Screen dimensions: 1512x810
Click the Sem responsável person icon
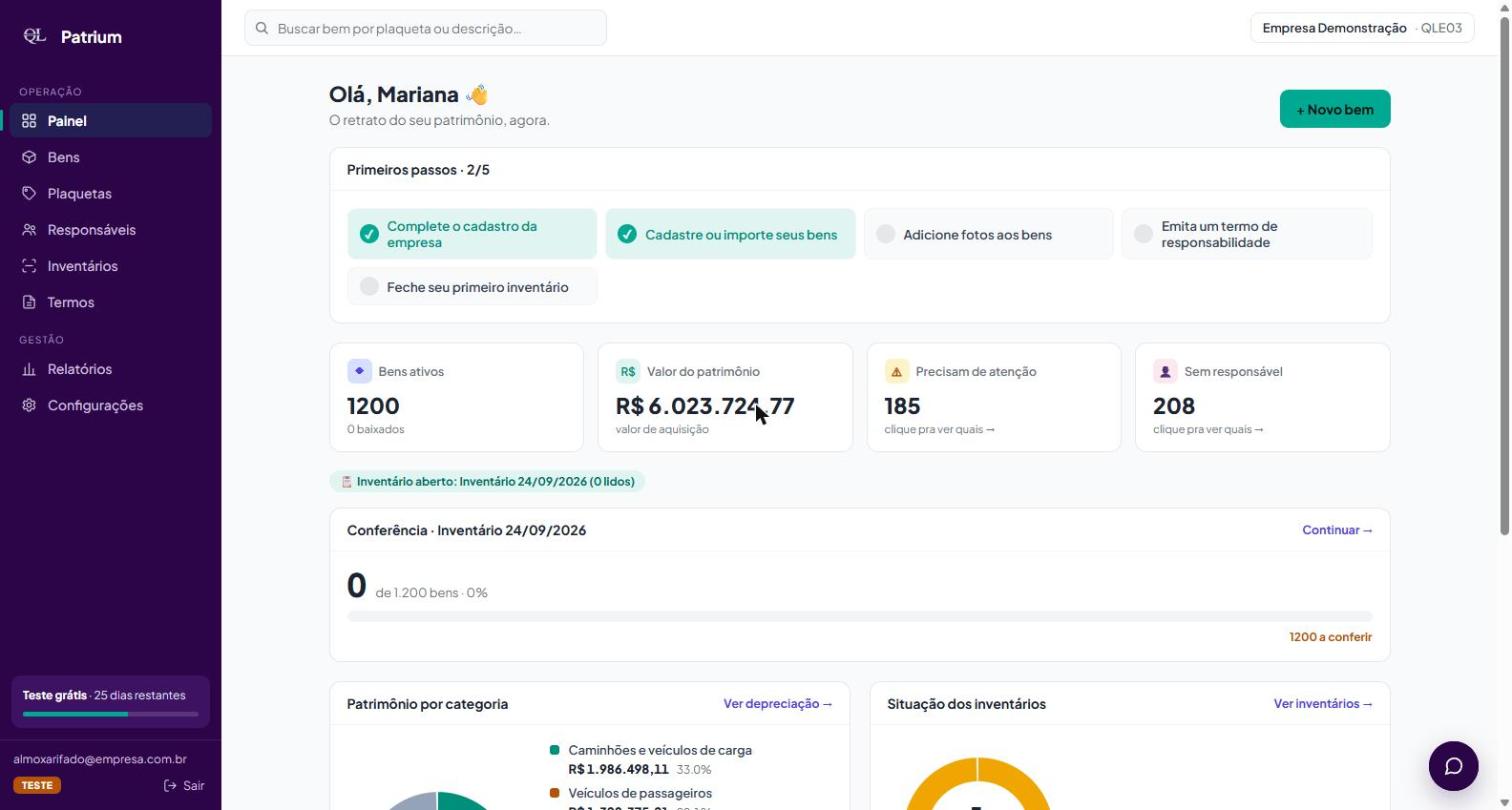tap(1165, 371)
